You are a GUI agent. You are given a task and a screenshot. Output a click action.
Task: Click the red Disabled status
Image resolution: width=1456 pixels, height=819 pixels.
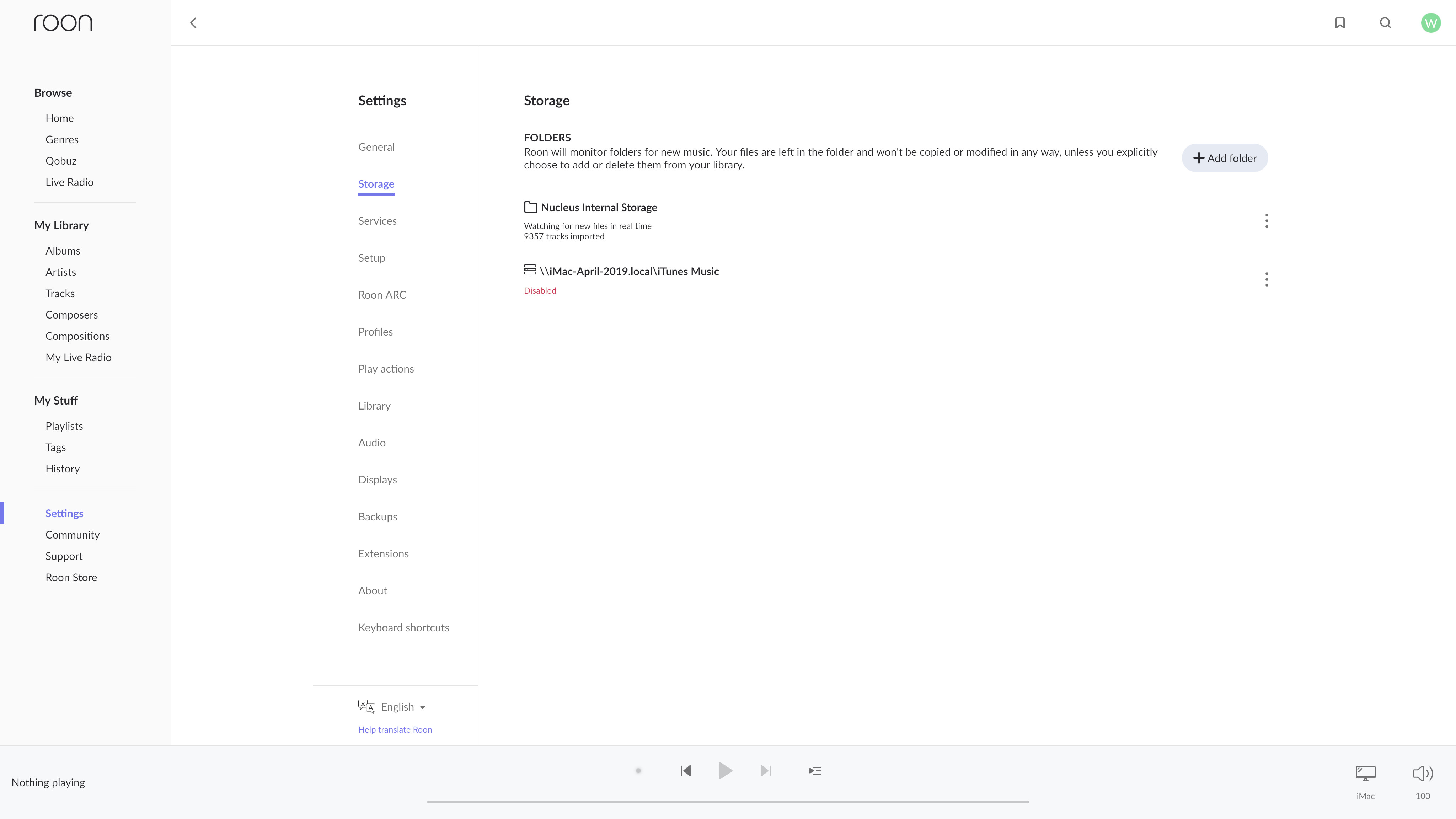[540, 290]
